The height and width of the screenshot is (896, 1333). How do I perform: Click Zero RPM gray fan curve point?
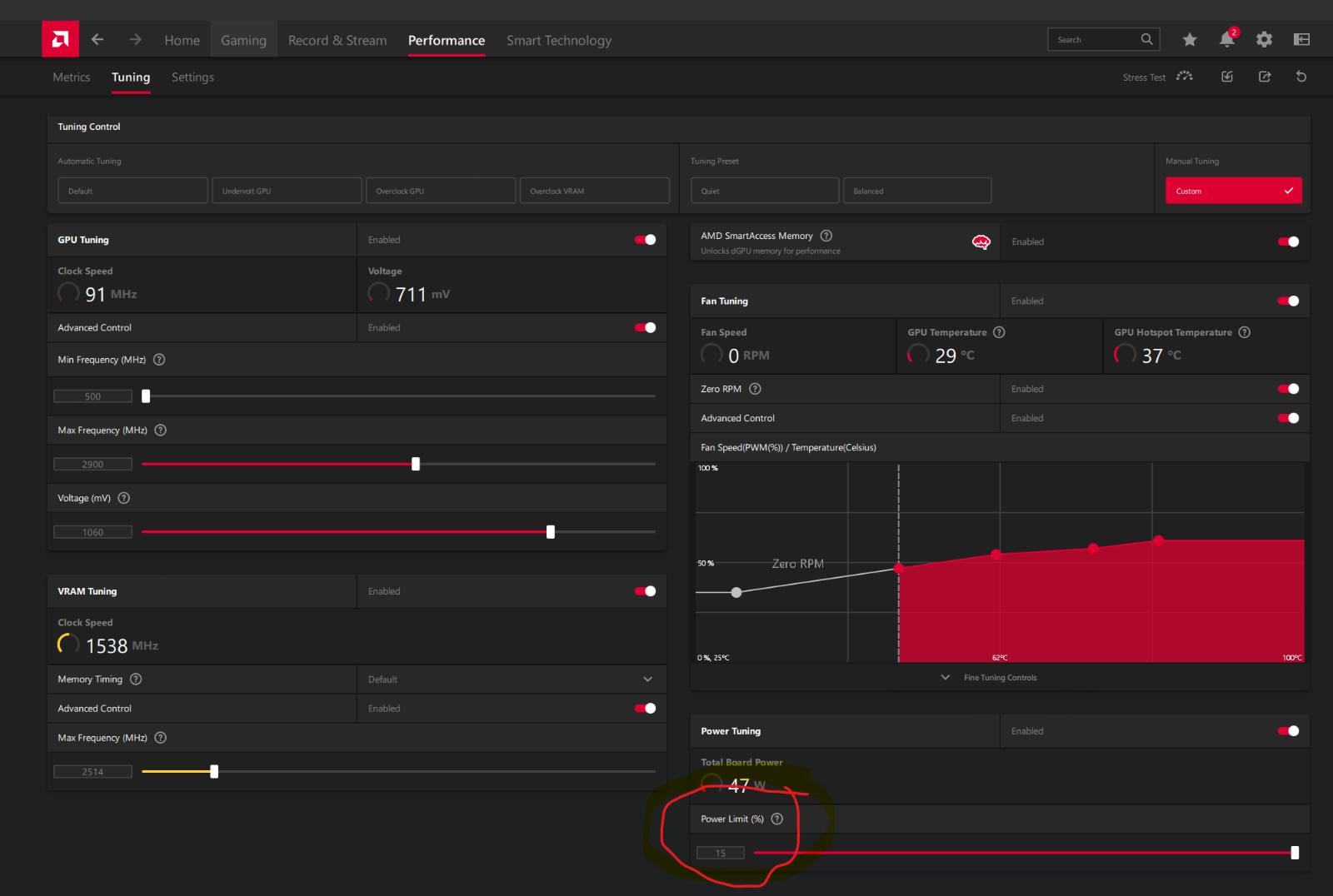736,592
